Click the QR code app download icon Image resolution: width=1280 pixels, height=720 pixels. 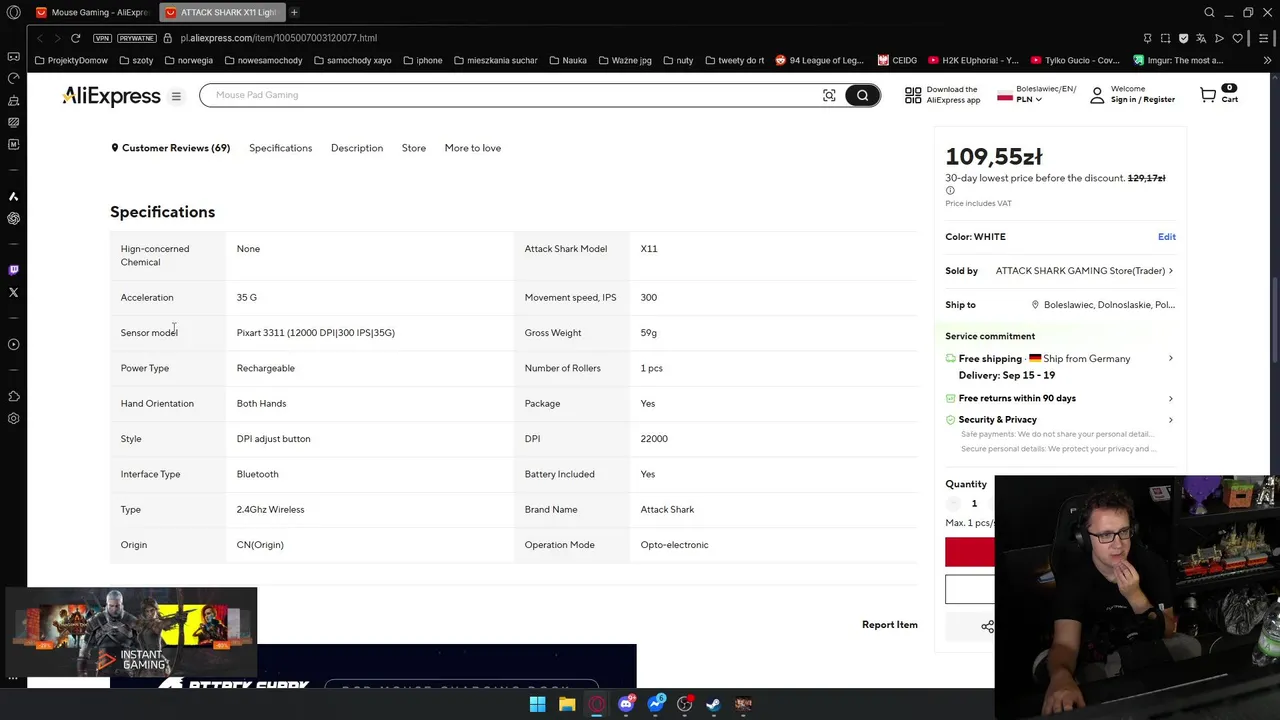(x=913, y=95)
